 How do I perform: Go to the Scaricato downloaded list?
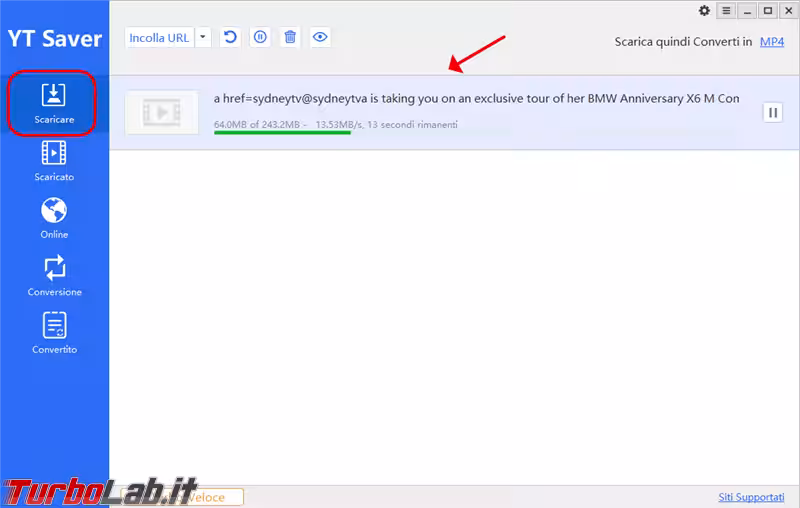pos(54,160)
